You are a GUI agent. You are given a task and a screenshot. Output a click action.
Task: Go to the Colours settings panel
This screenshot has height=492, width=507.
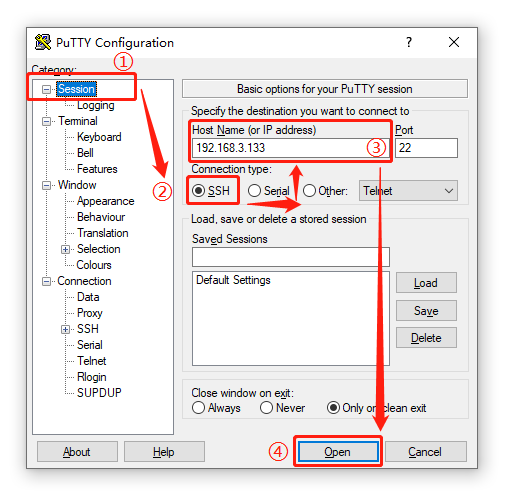[94, 265]
